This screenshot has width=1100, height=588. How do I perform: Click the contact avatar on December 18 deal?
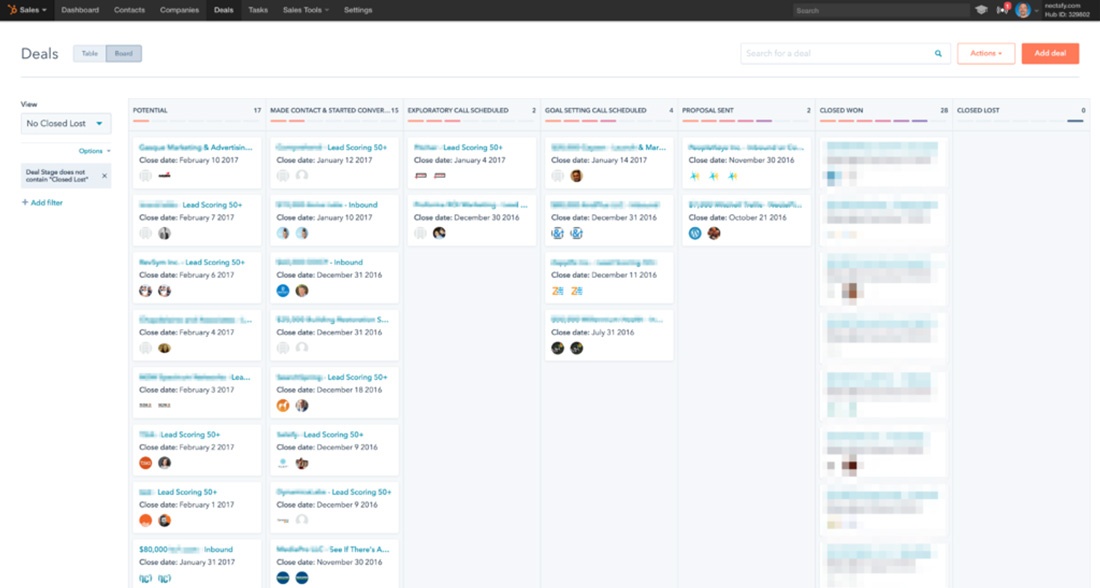(x=302, y=406)
